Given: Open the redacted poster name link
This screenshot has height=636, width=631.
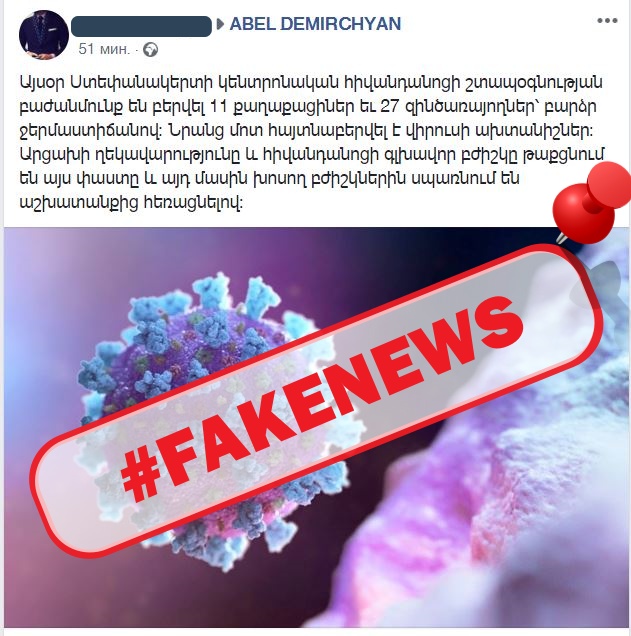Looking at the screenshot, I should (x=141, y=26).
